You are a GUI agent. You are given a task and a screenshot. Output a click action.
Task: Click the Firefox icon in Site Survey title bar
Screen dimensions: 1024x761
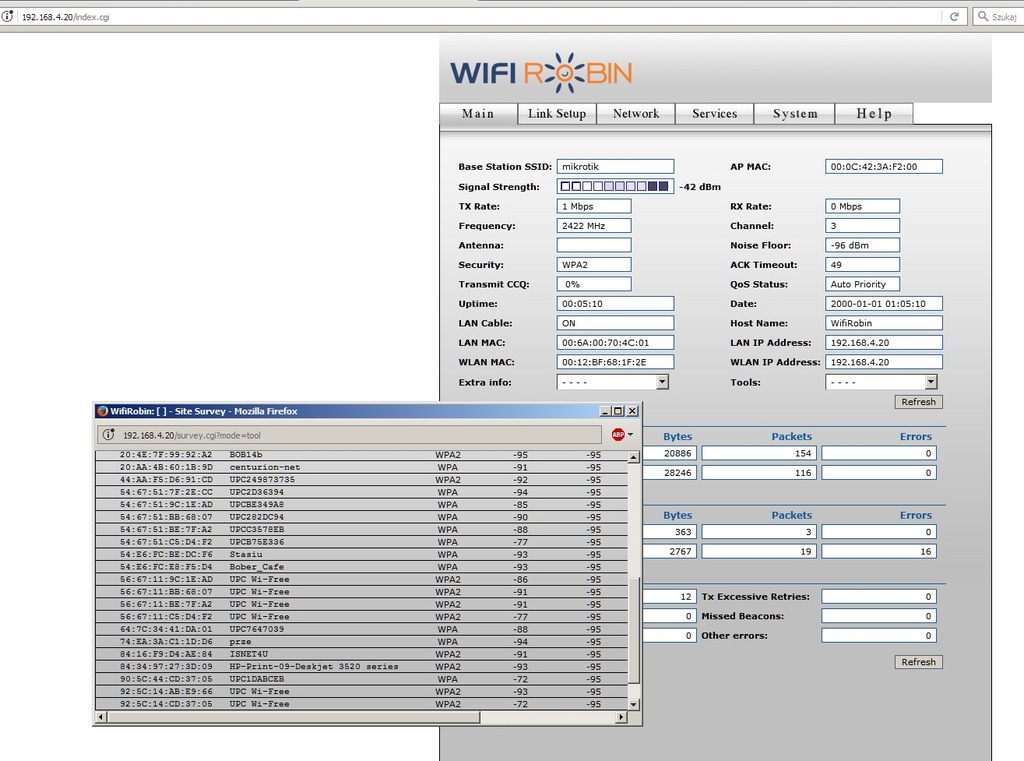[102, 411]
